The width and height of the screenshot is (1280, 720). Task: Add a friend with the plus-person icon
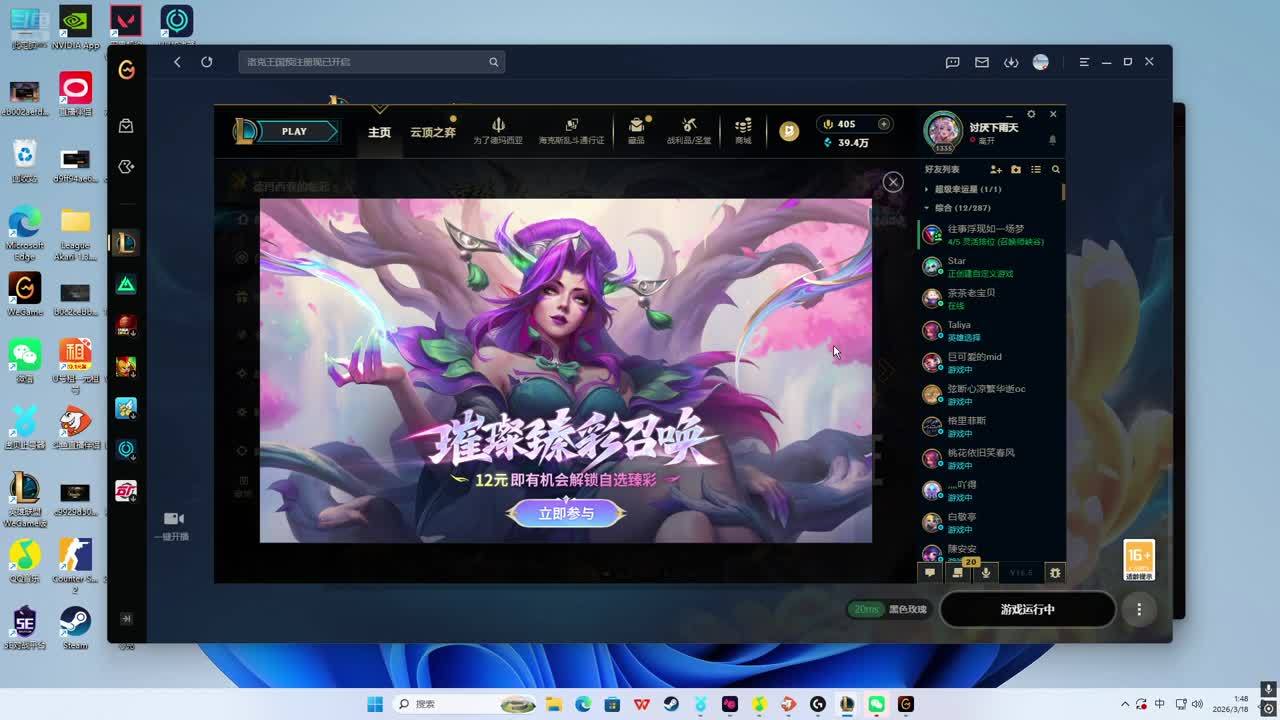[x=995, y=170]
